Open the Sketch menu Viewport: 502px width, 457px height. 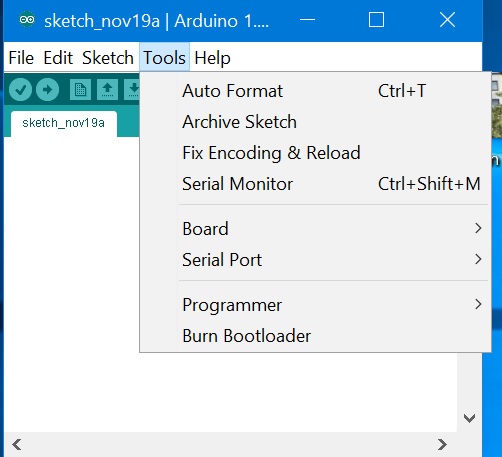coord(108,58)
